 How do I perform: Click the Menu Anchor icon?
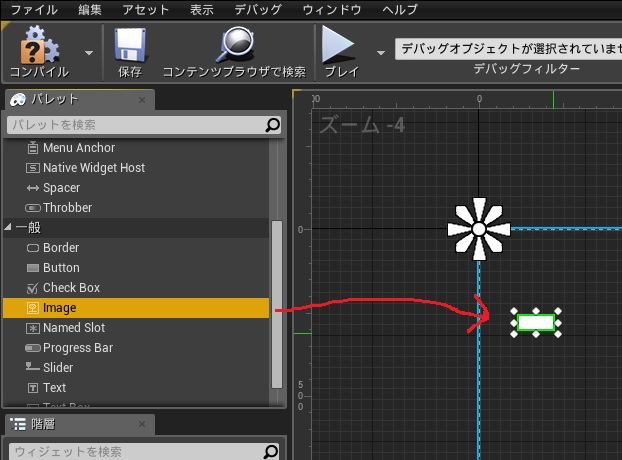coord(33,148)
